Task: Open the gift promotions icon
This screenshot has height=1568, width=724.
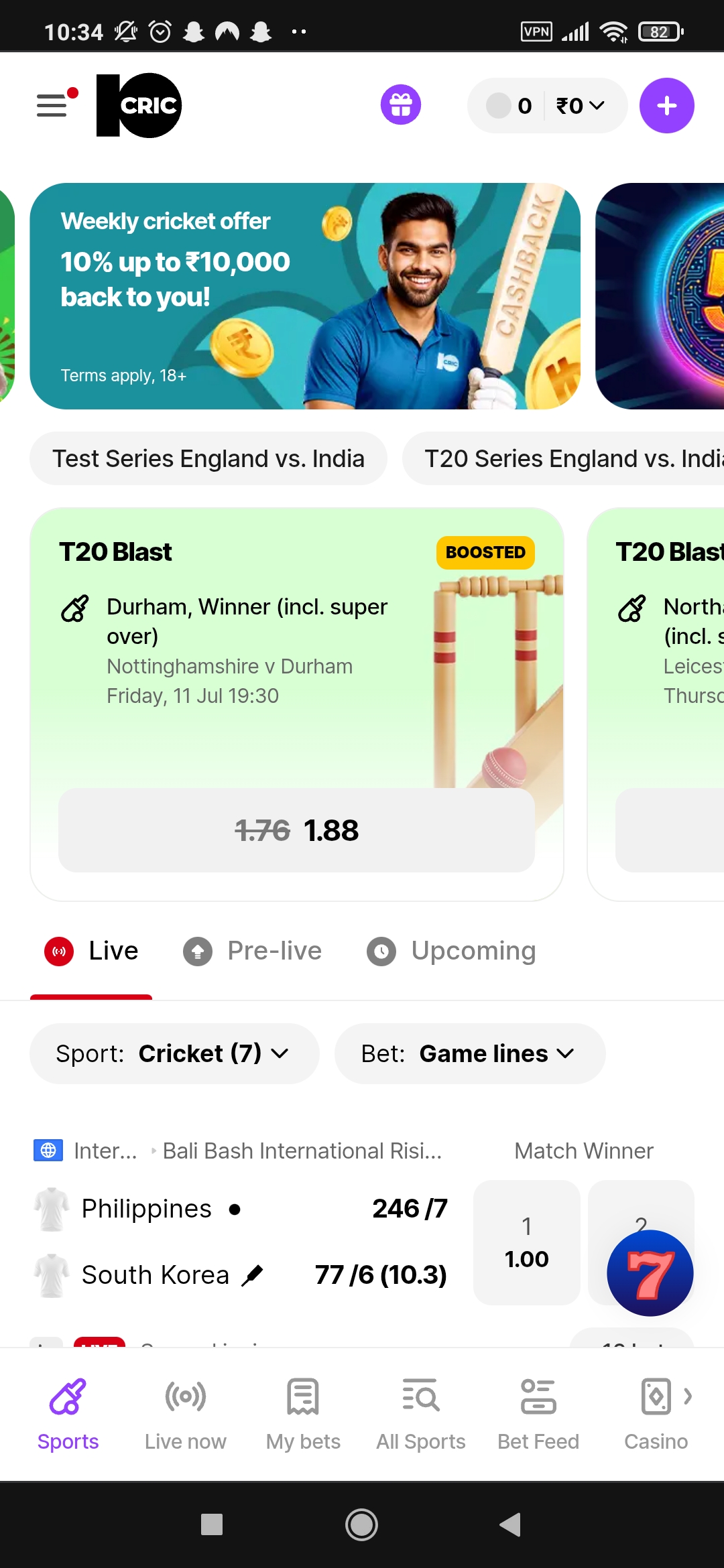Action: click(x=400, y=105)
